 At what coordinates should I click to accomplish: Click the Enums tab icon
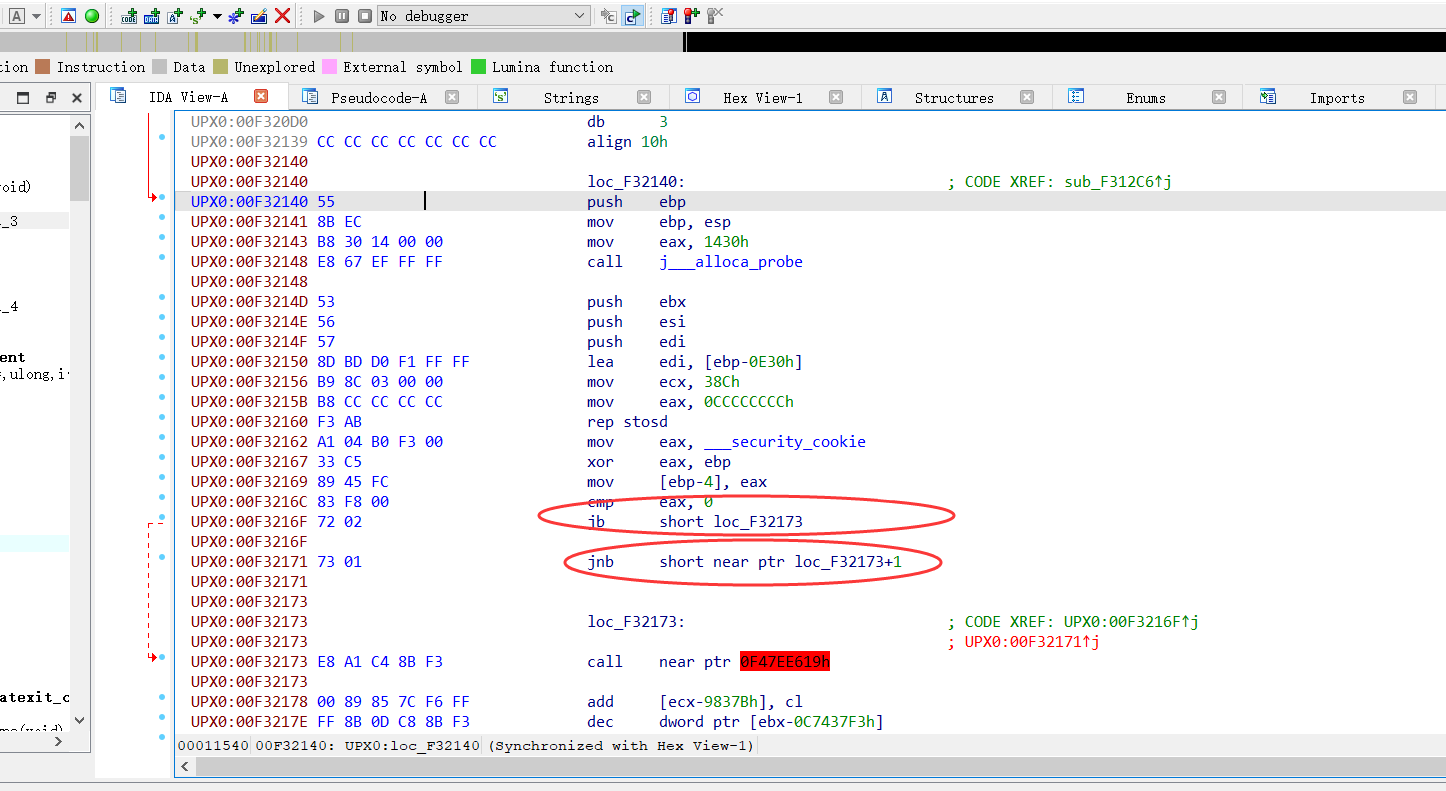point(1076,96)
